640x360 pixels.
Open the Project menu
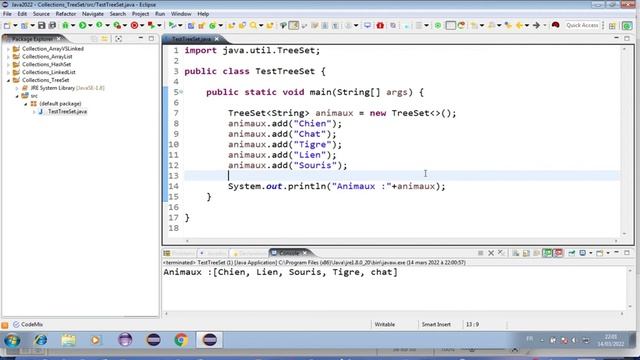[140, 14]
